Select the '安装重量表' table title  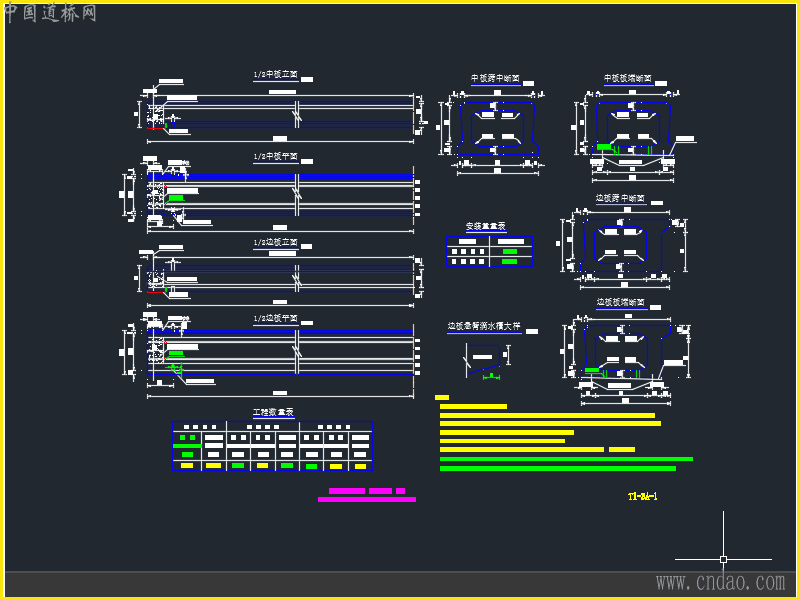[x=485, y=226]
